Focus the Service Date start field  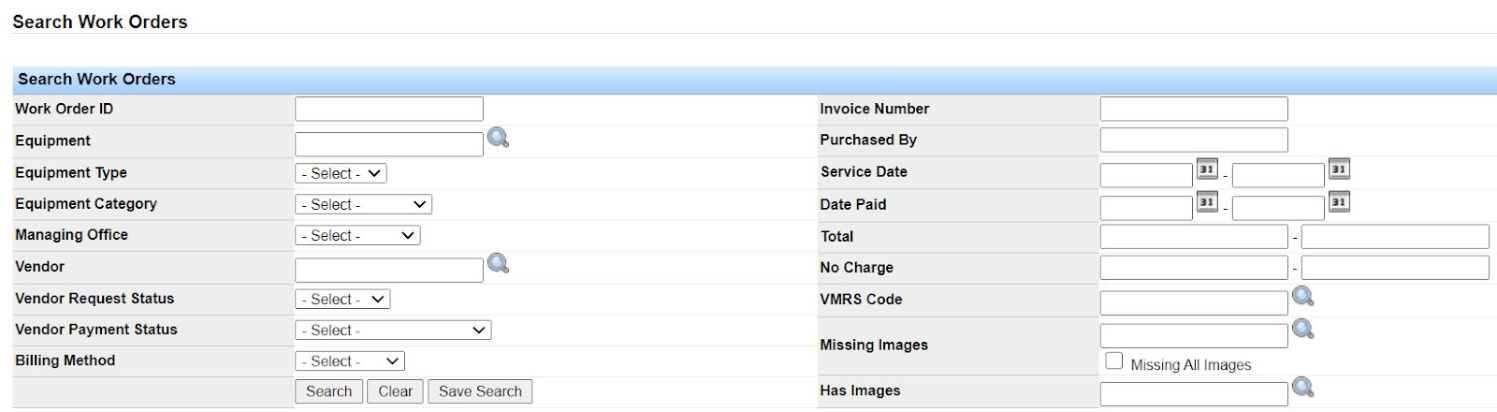(x=1147, y=176)
